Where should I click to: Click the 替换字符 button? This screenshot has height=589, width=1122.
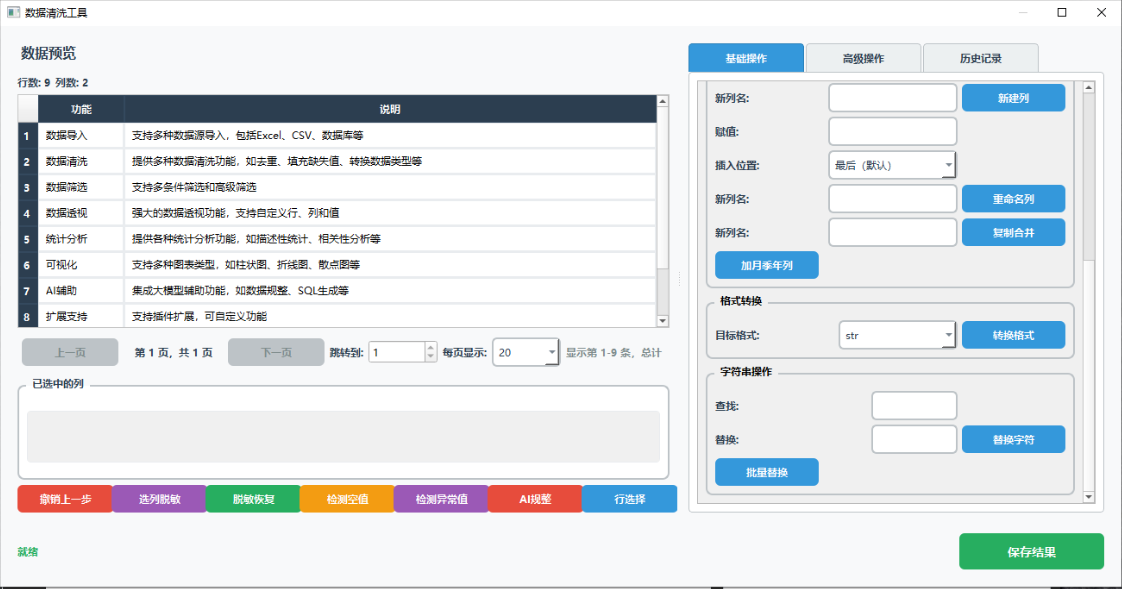(x=1013, y=439)
